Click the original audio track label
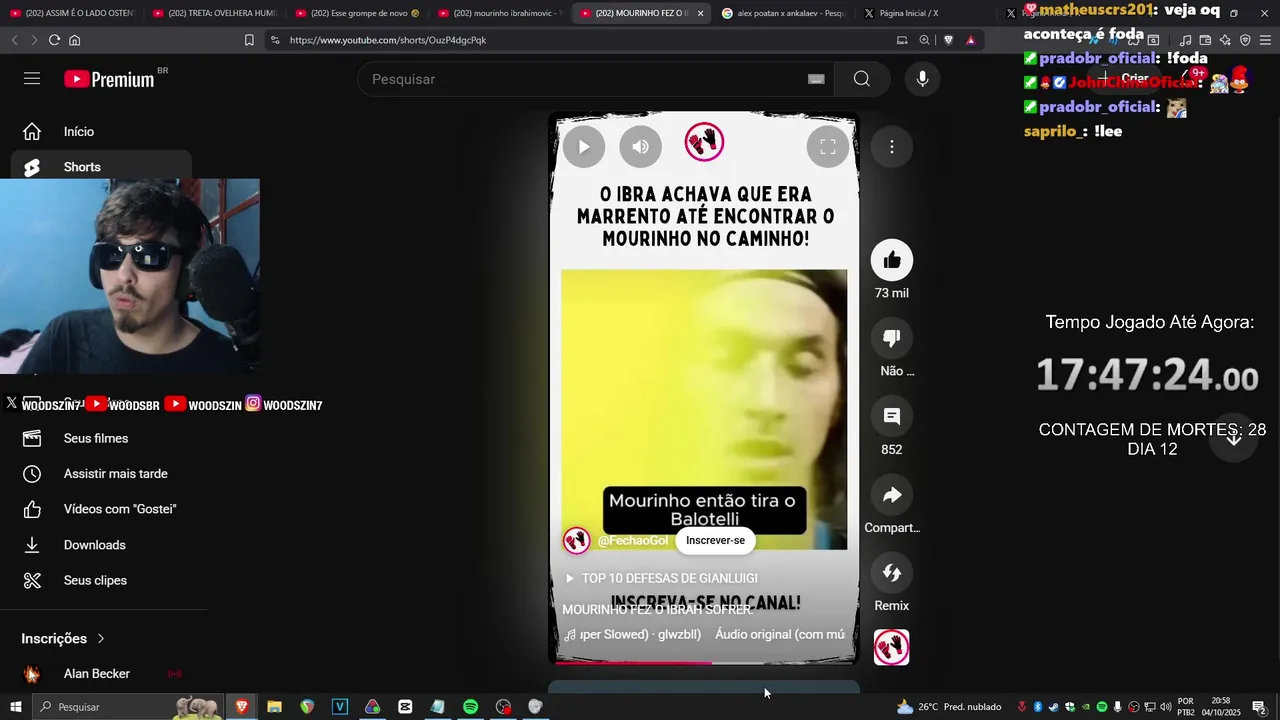 [780, 634]
